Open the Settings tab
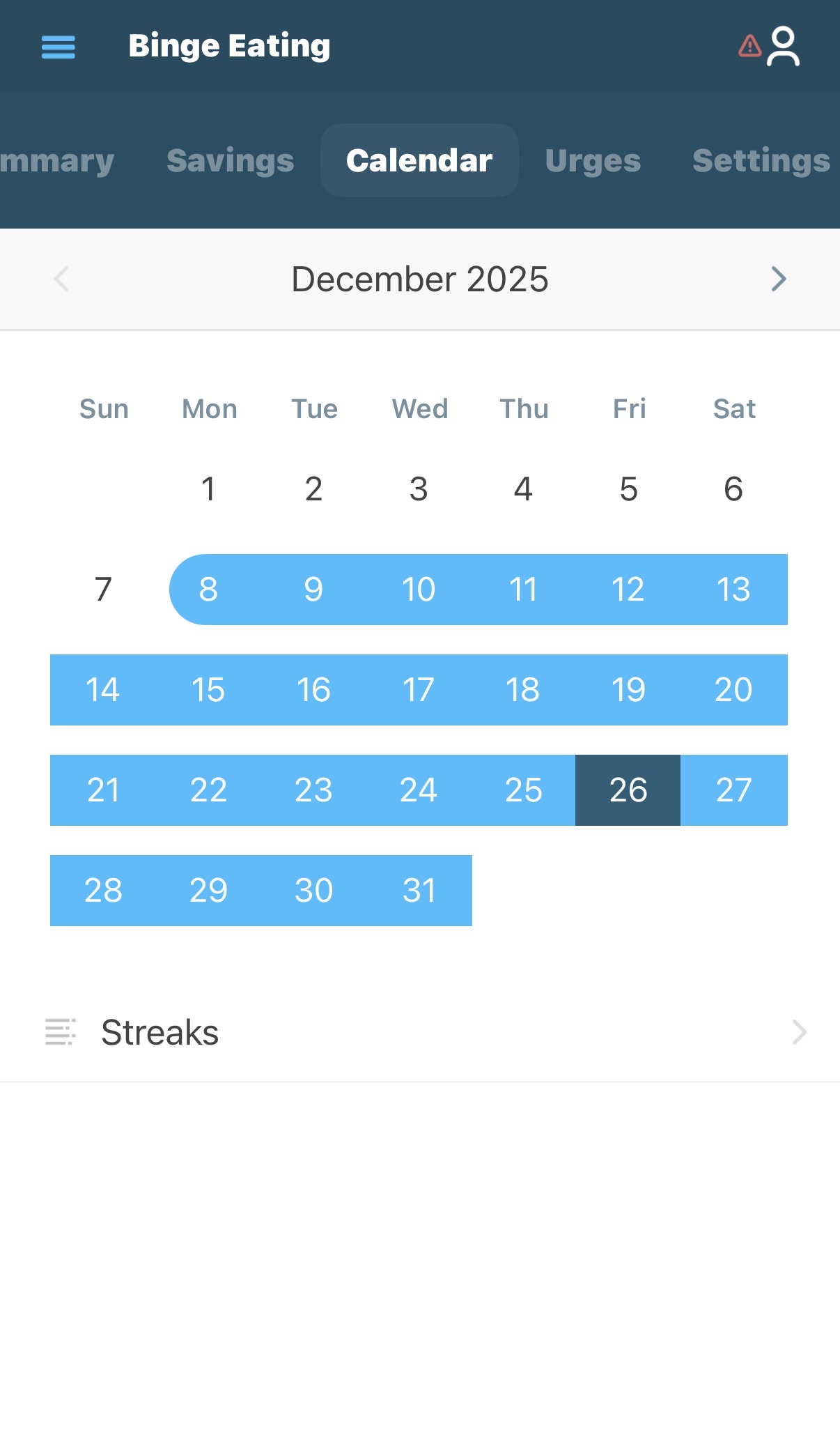Image resolution: width=840 pixels, height=1437 pixels. [x=761, y=160]
